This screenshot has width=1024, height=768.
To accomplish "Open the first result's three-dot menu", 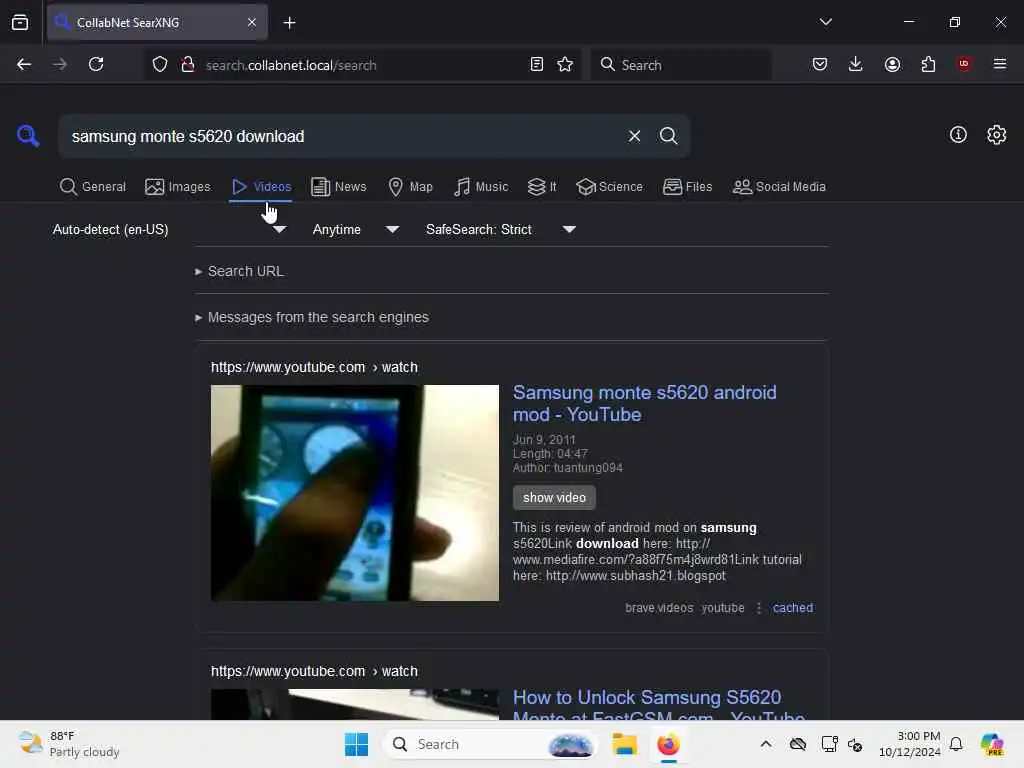I will point(759,607).
